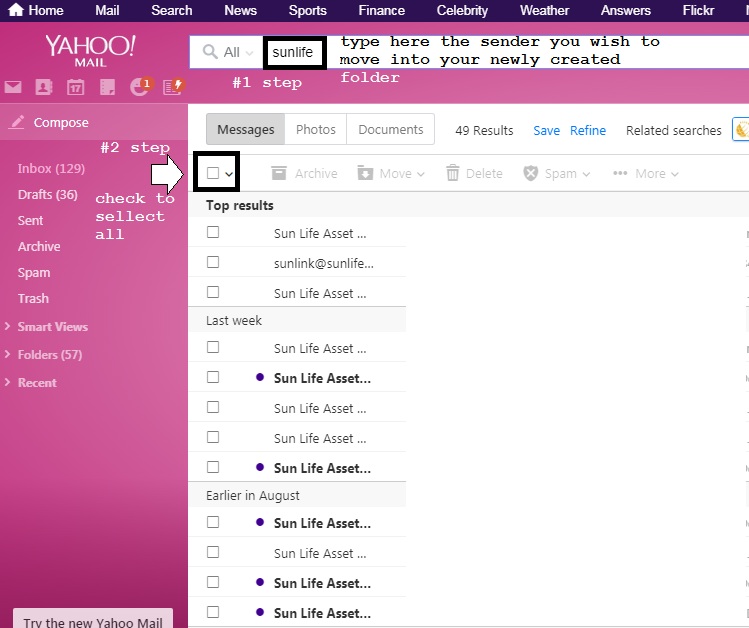Open the Calendar icon showing 17
Viewport: 749px width, 628px height.
pyautogui.click(x=75, y=87)
